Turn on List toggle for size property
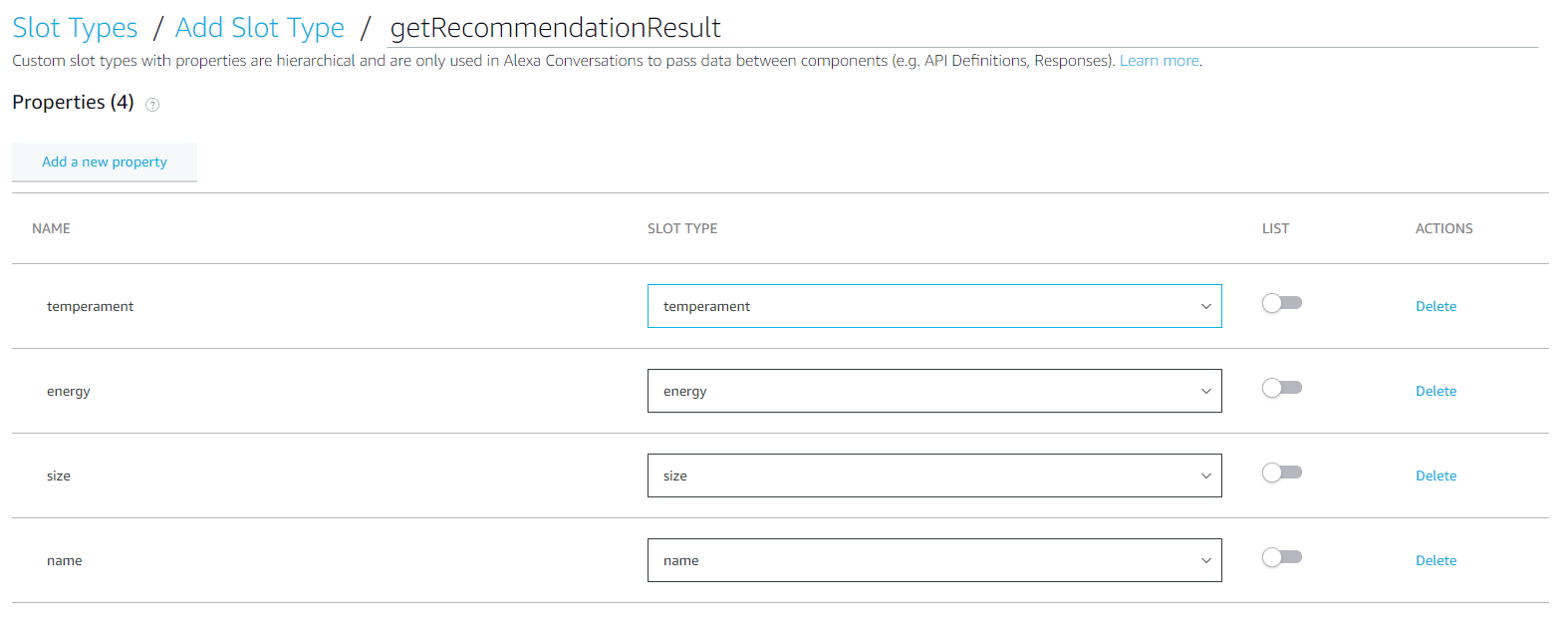1568x632 pixels. pos(1281,473)
